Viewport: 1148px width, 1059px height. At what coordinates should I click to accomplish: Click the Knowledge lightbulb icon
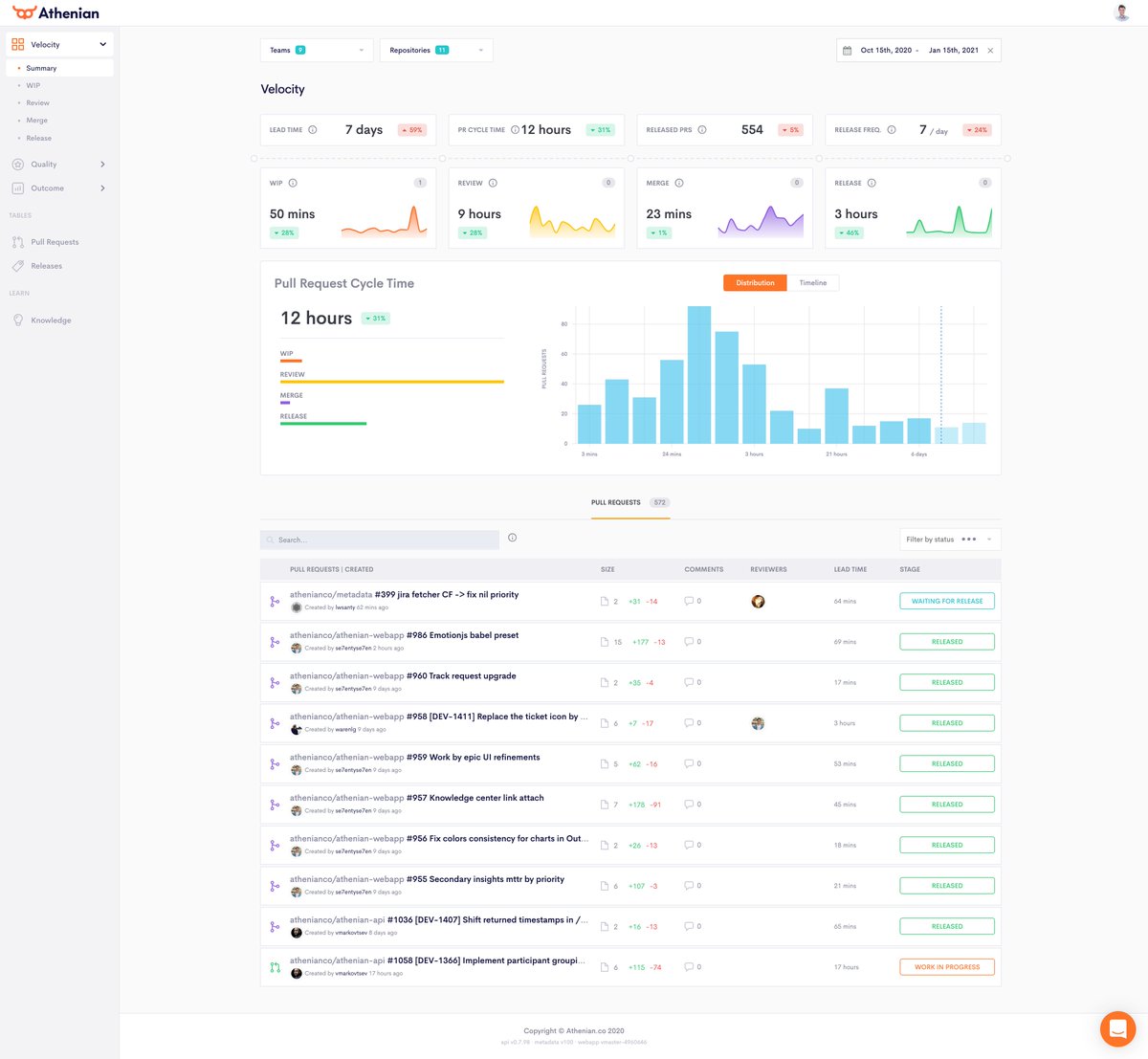[18, 320]
